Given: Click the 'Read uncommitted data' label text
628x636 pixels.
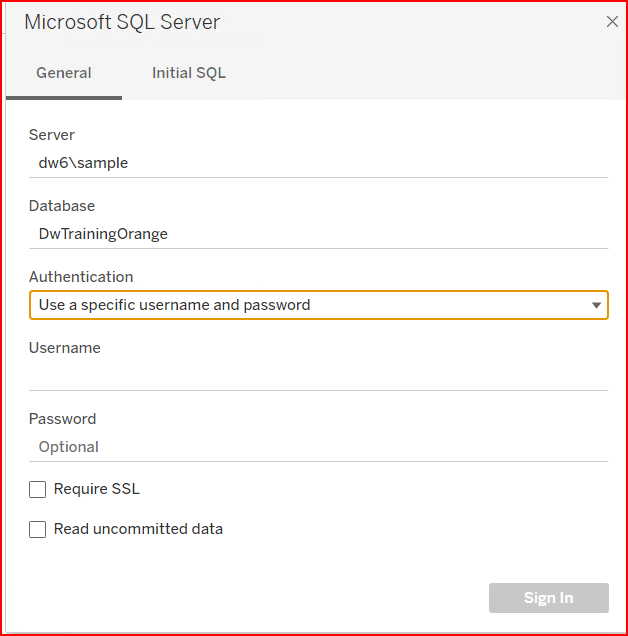Looking at the screenshot, I should click(x=138, y=529).
